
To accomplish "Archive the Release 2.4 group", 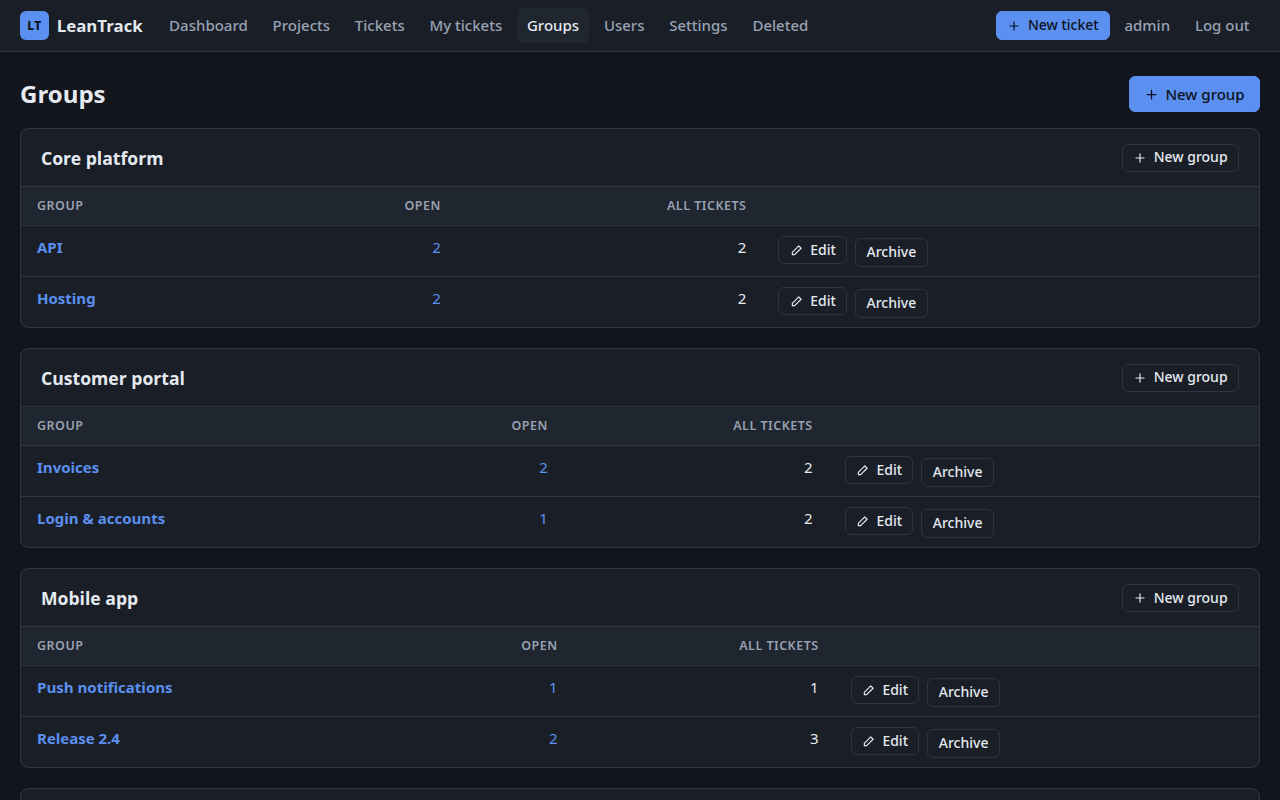I will tap(963, 743).
